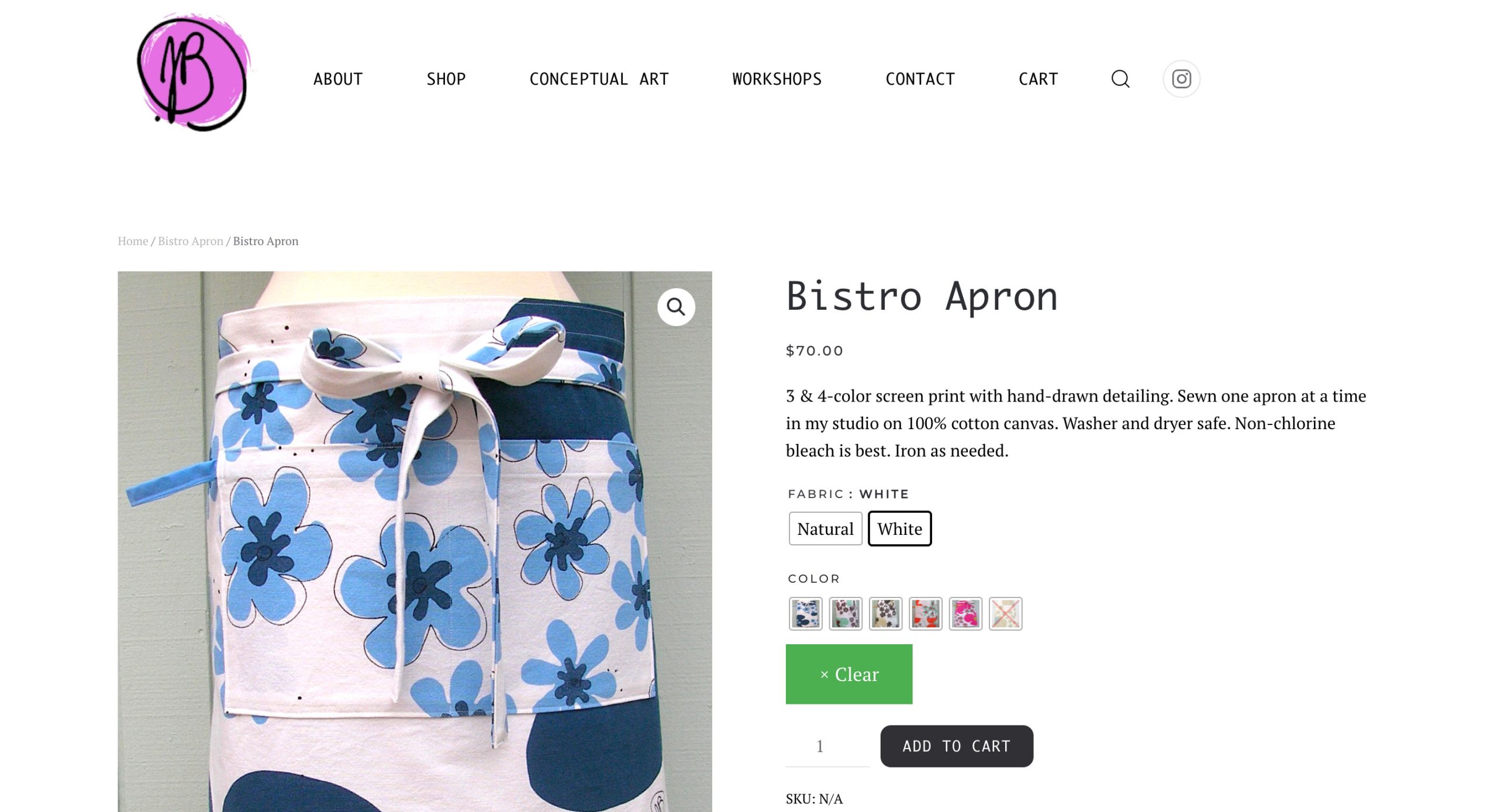1497x812 pixels.
Task: Select the Natural fabric option
Action: click(x=825, y=528)
